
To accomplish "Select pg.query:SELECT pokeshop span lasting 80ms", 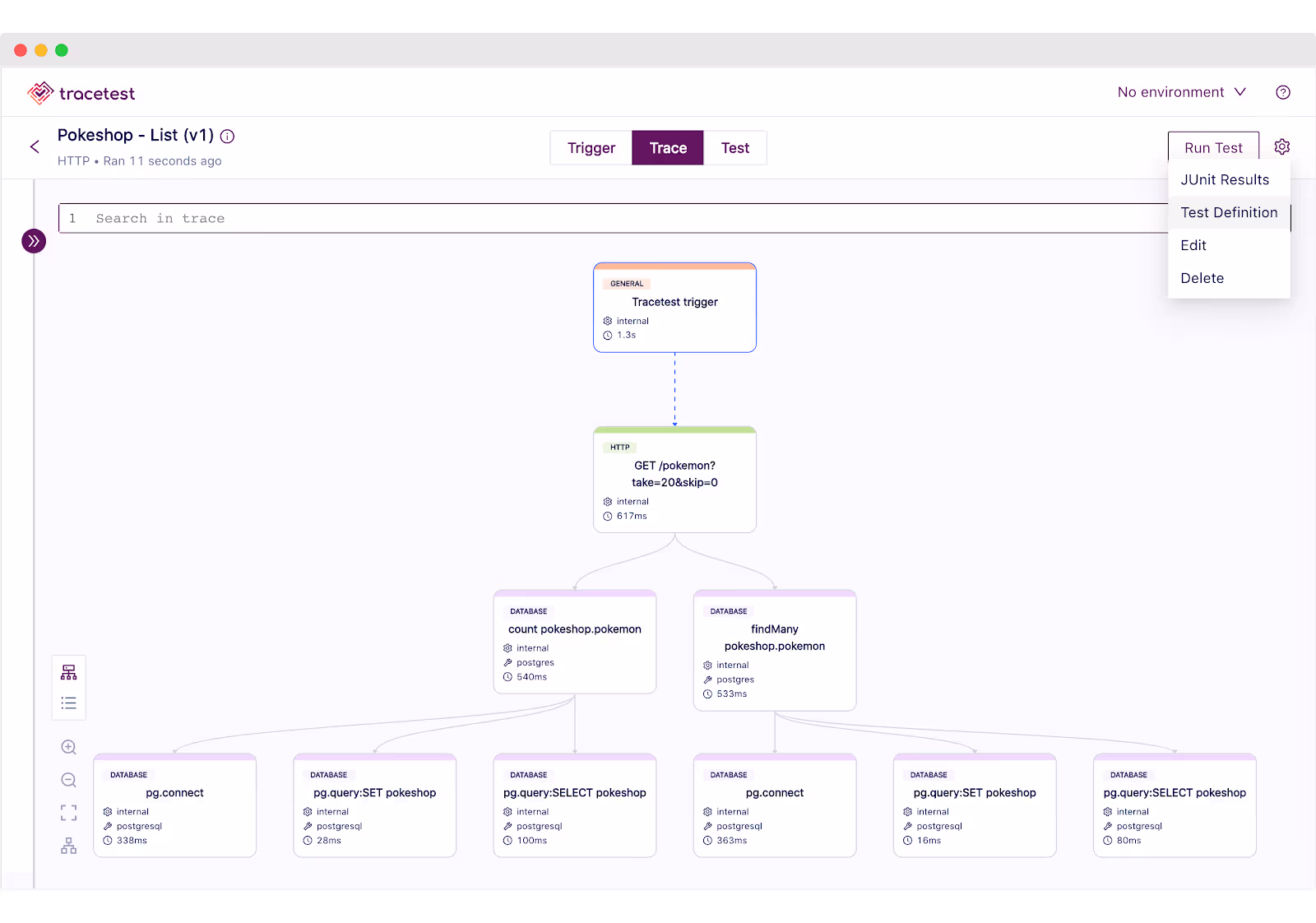I will [x=1175, y=805].
